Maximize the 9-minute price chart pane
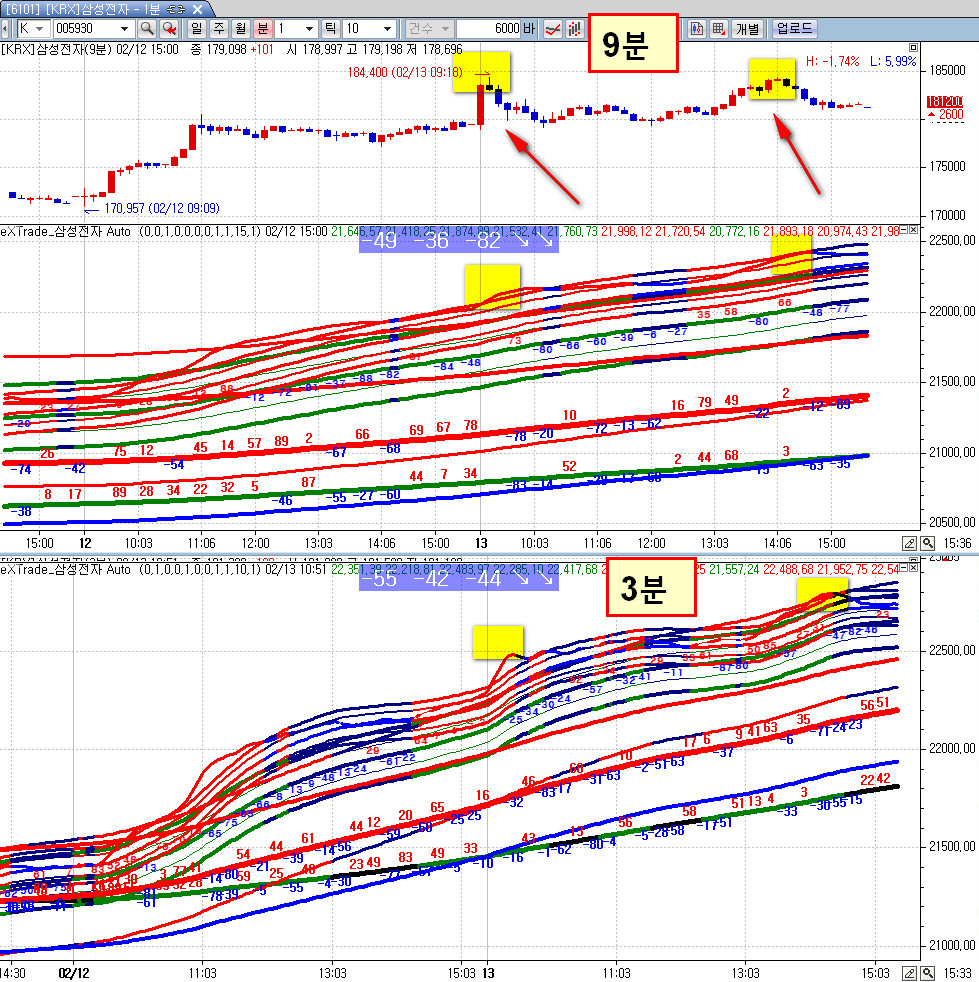This screenshot has height=982, width=979. tap(913, 48)
